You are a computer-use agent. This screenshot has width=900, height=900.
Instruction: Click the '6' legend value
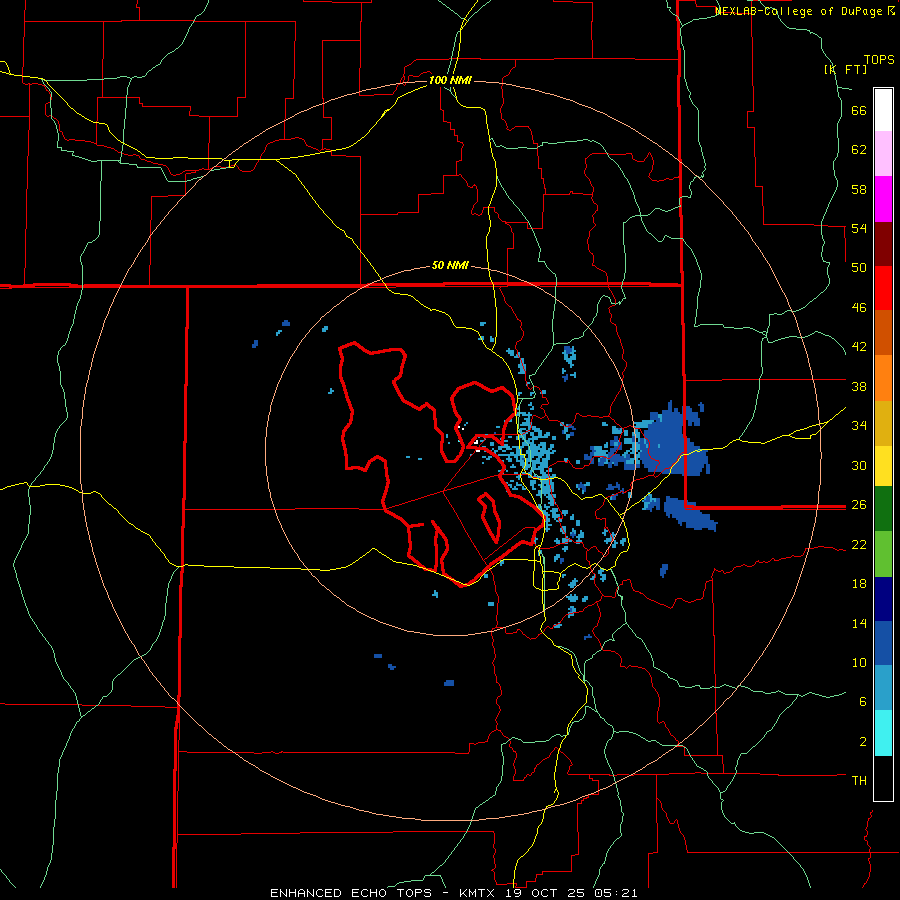tap(863, 701)
